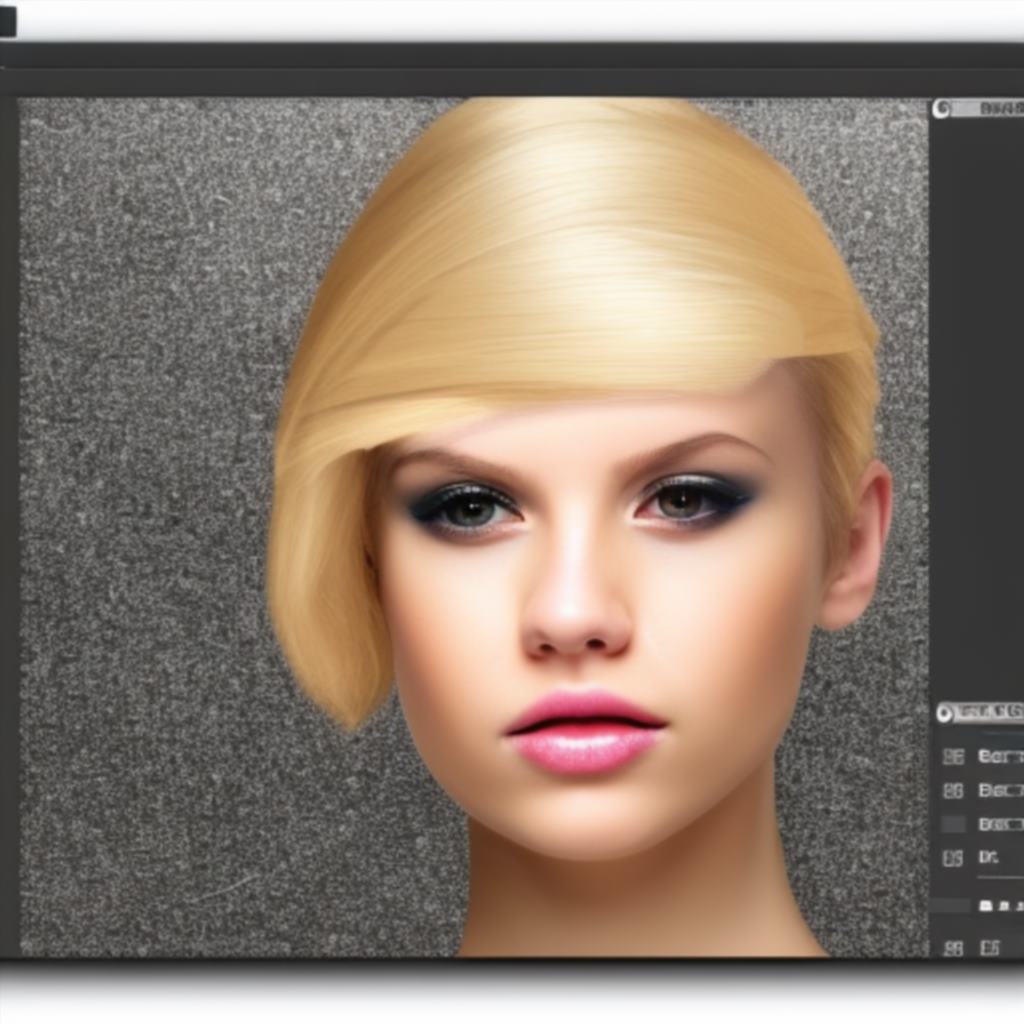
Task: Click the grid icon in bottom panel row
Action: pyautogui.click(x=953, y=948)
